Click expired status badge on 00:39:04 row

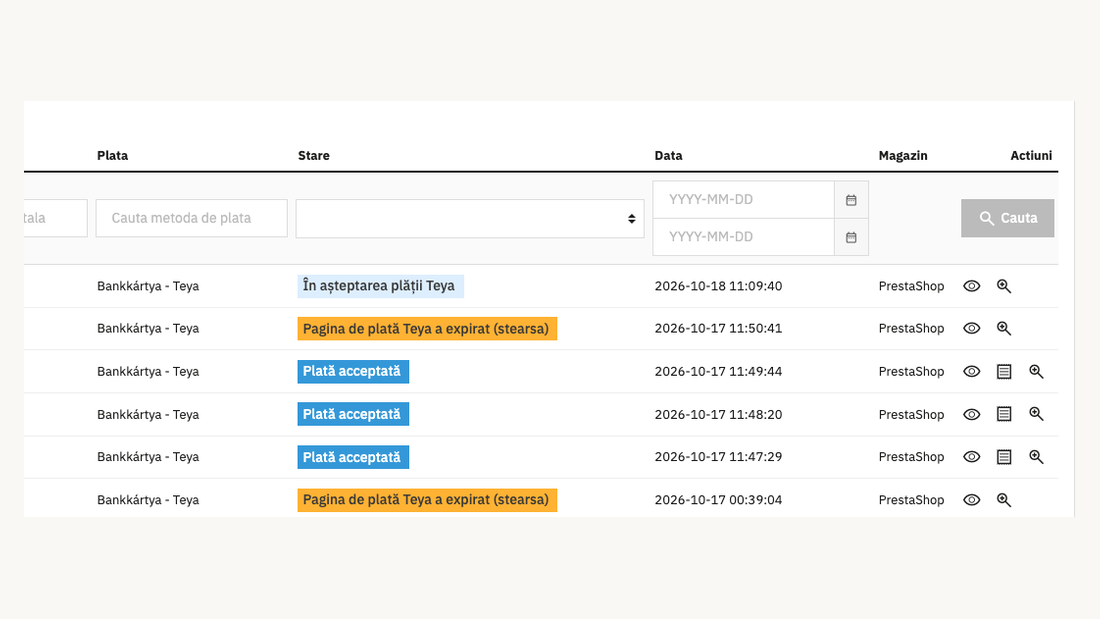click(427, 500)
